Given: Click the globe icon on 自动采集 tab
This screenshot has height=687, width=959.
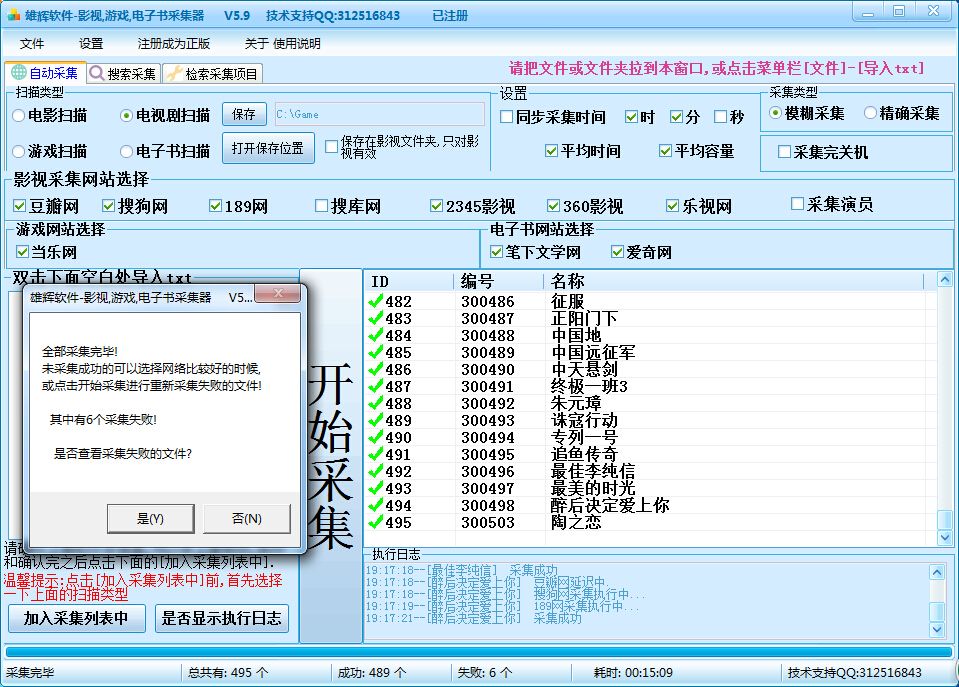Looking at the screenshot, I should click(x=18, y=73).
